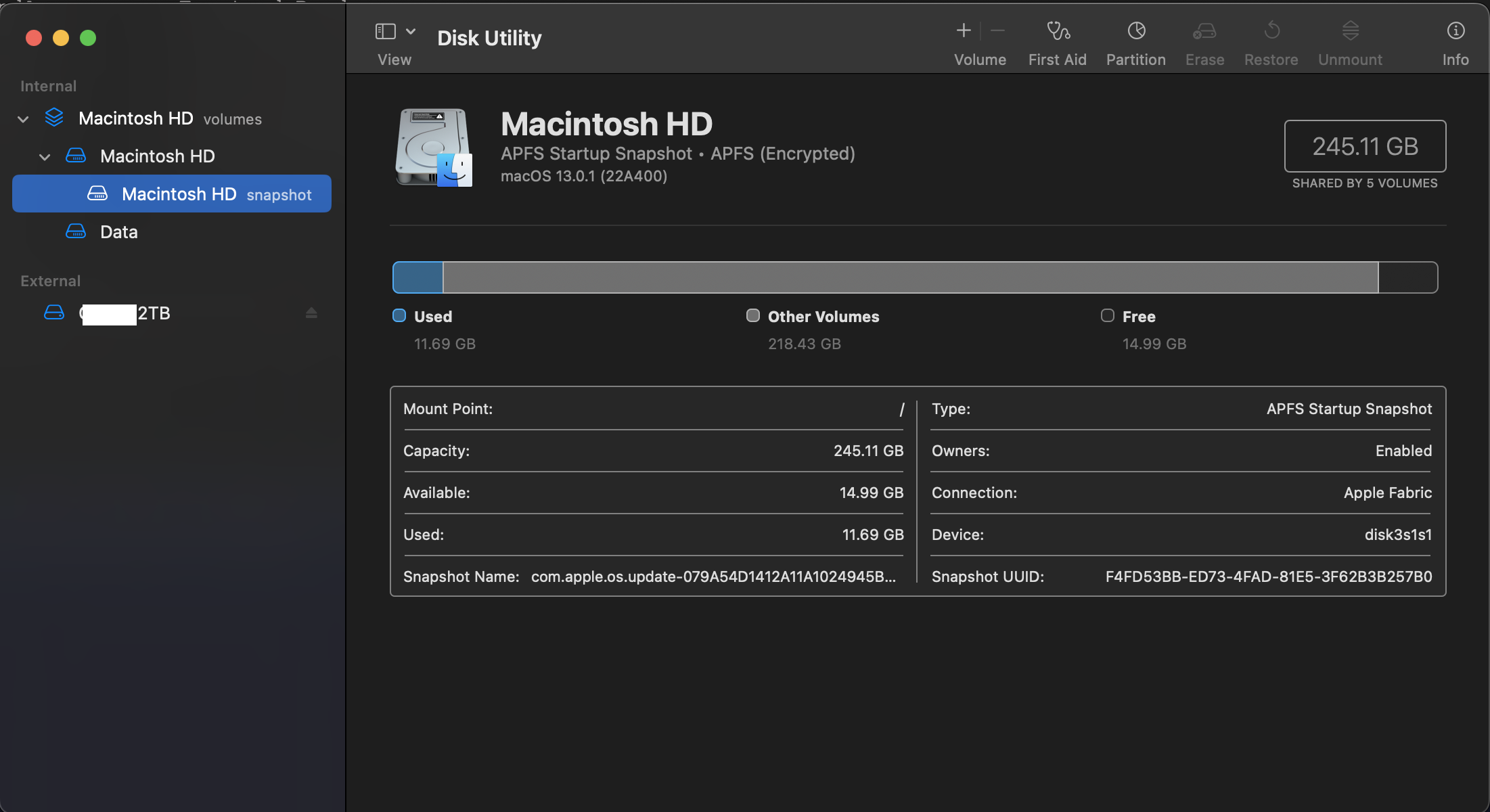
Task: Click the Used blue legend swatch
Action: pyautogui.click(x=399, y=315)
